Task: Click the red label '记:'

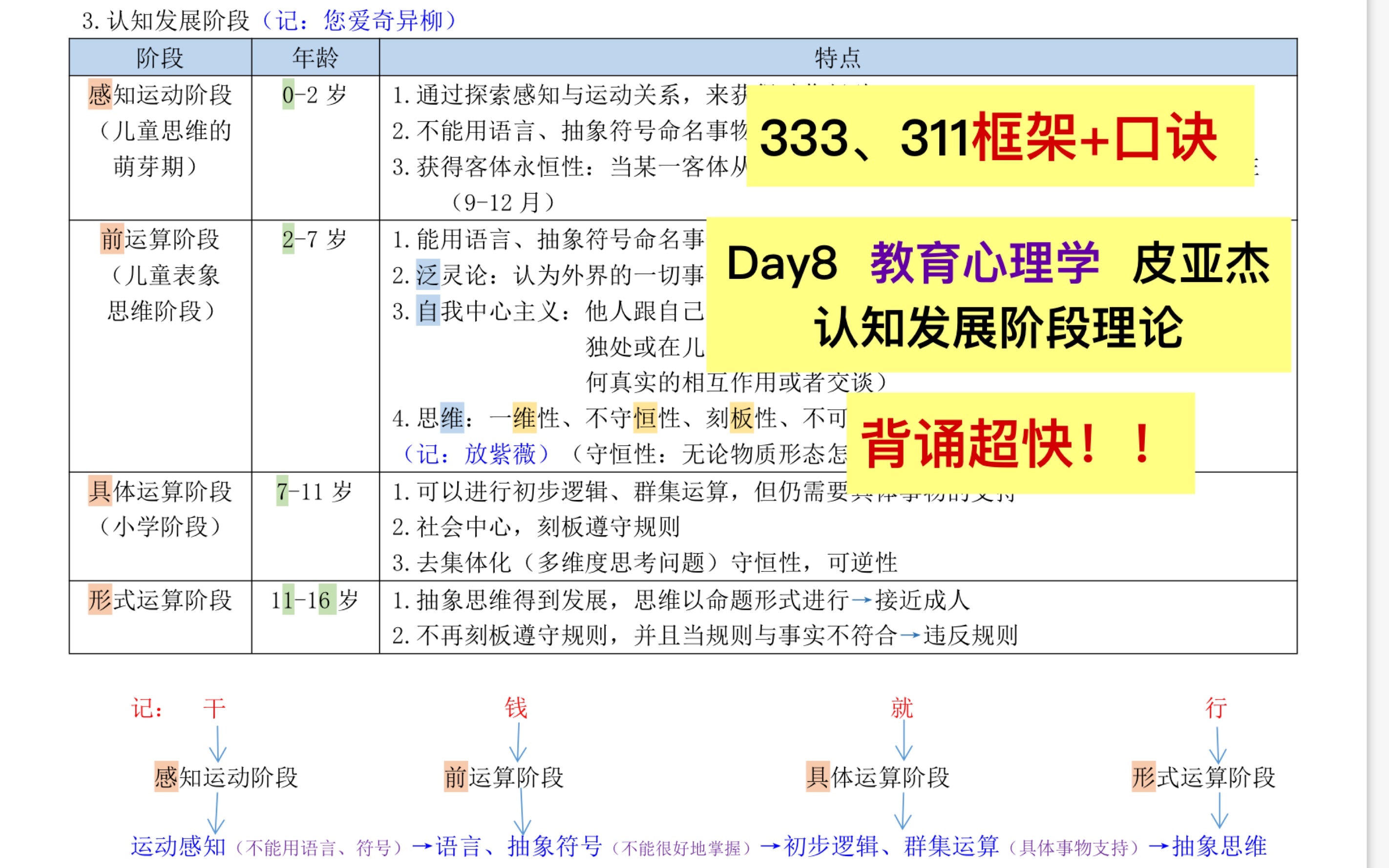Action: (147, 708)
